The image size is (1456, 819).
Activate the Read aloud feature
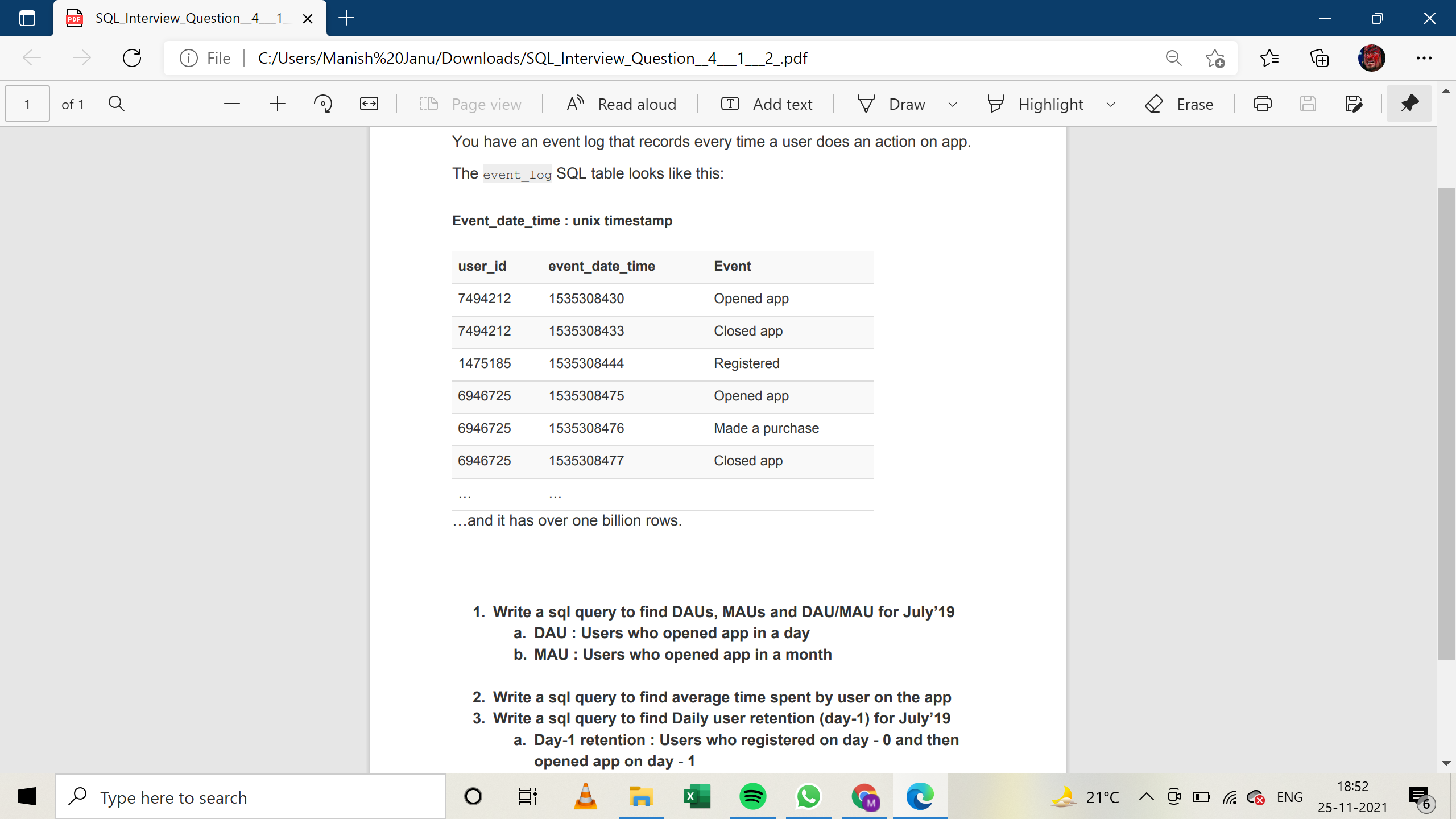[x=621, y=104]
